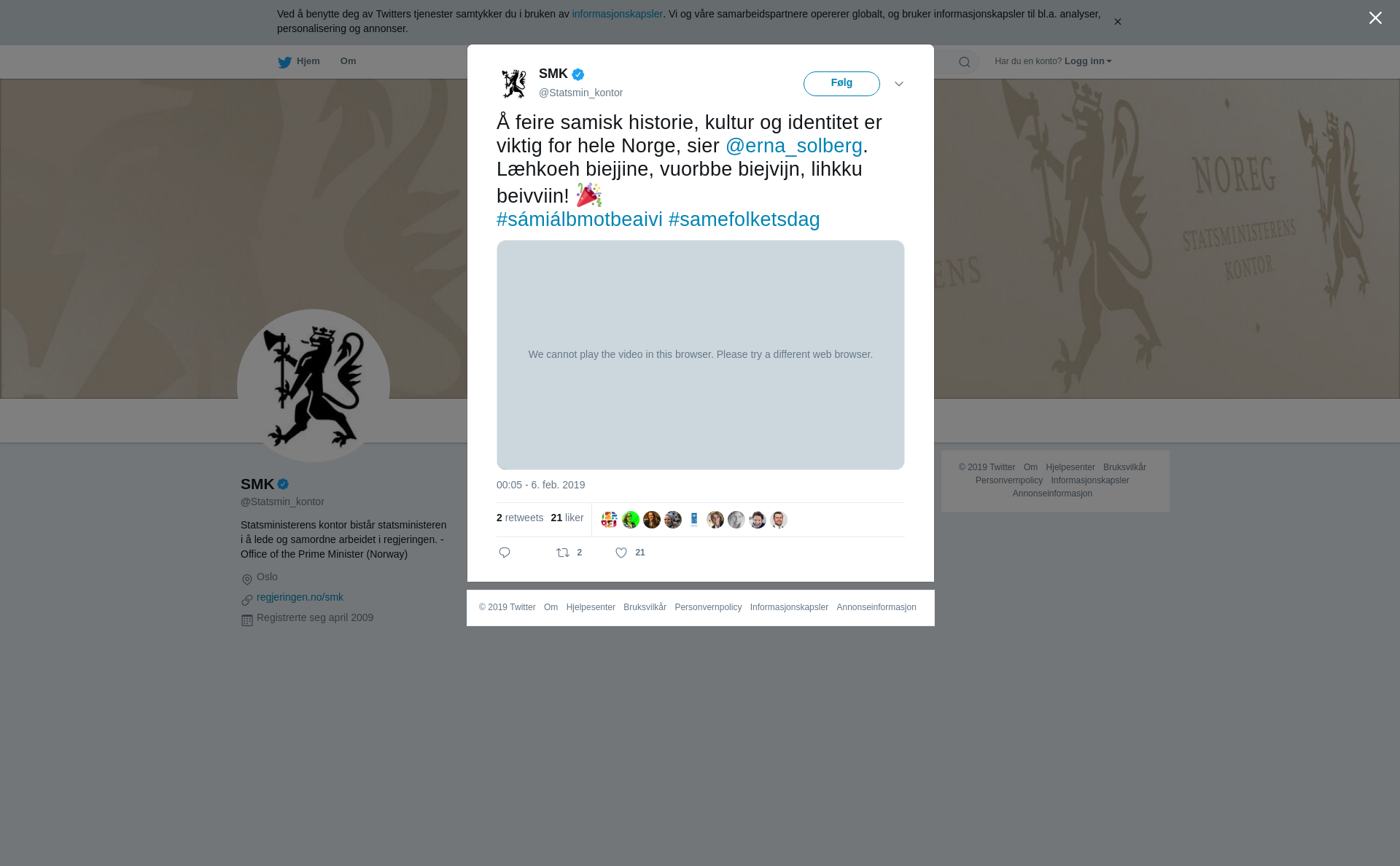Click the Twitter bird Hjem icon
The height and width of the screenshot is (866, 1400).
284,62
